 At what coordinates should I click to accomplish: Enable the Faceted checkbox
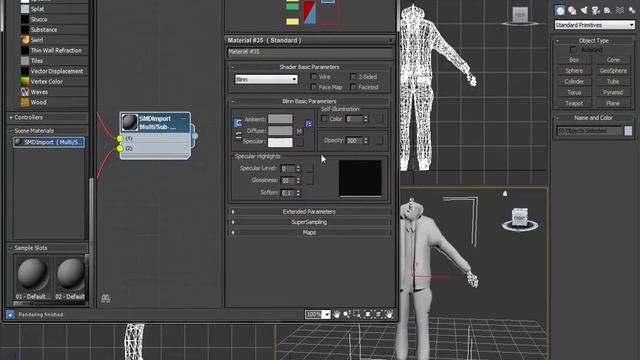point(353,87)
